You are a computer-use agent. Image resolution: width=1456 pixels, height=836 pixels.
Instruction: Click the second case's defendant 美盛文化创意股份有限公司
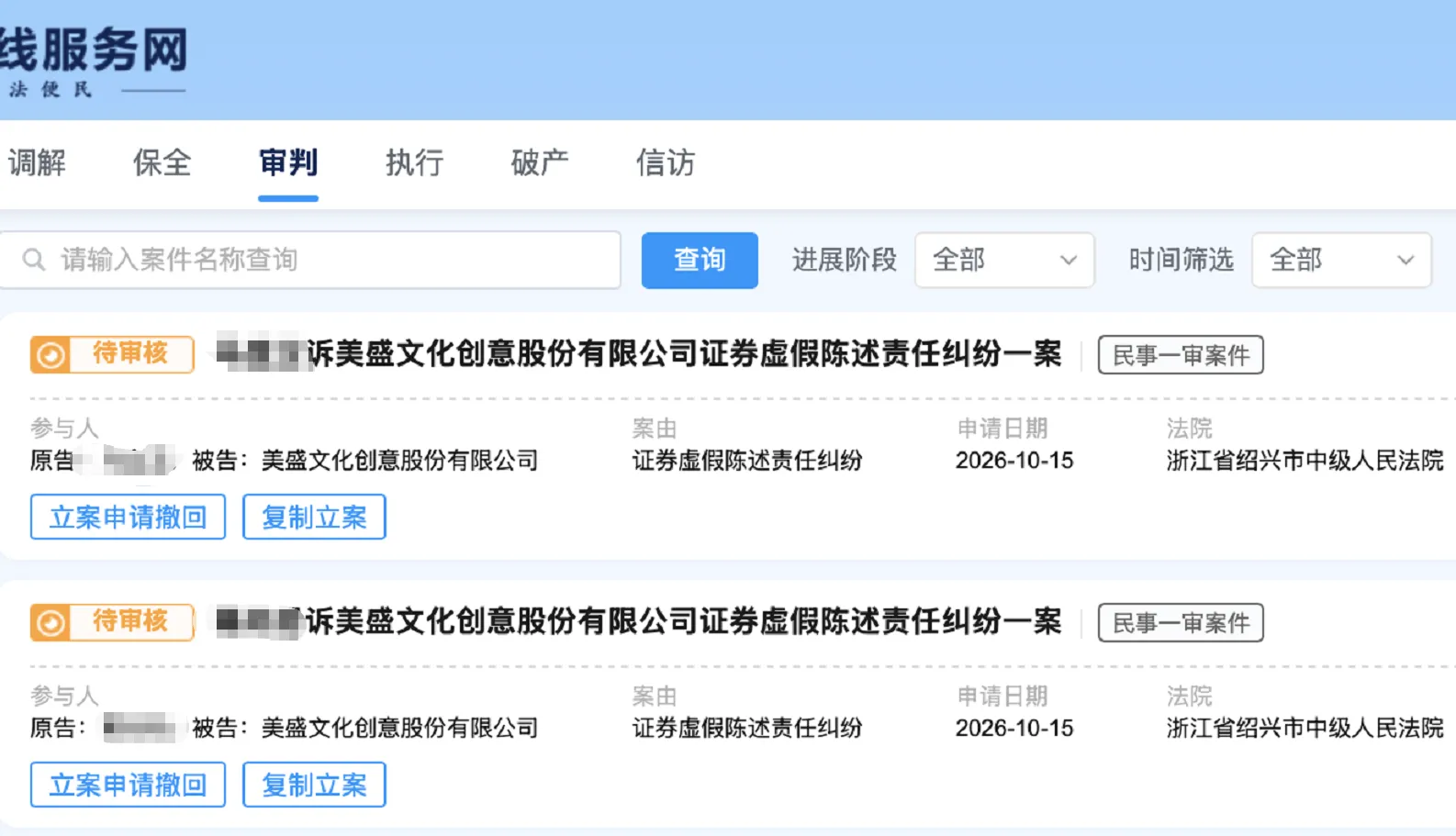click(x=399, y=728)
